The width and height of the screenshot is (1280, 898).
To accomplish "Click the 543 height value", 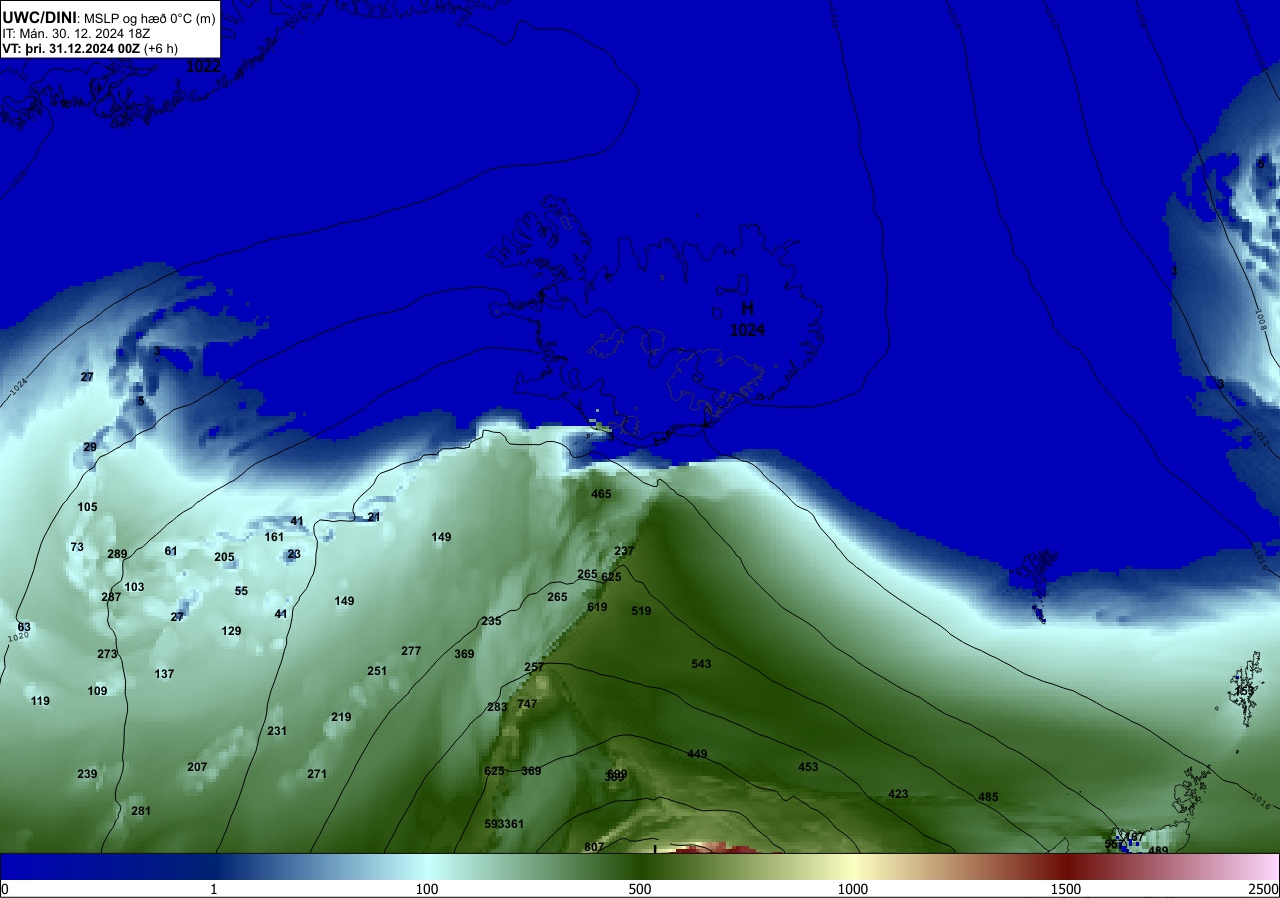I will (701, 664).
